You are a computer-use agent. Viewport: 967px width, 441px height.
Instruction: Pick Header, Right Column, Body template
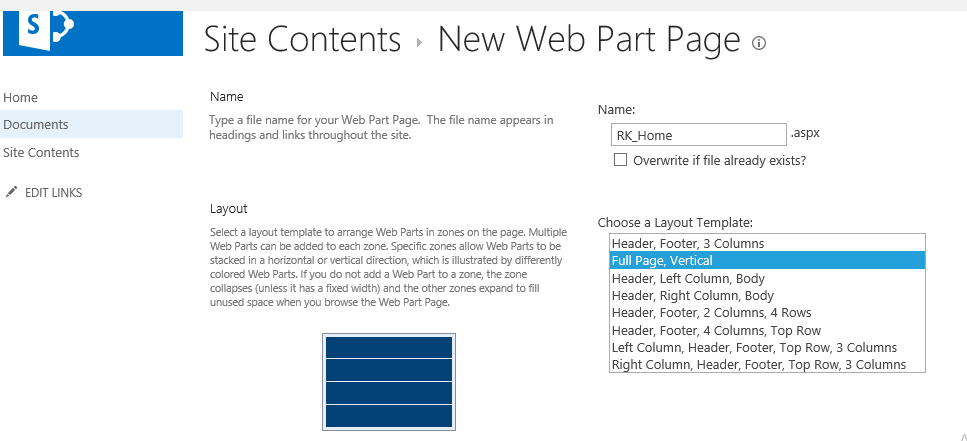(x=692, y=296)
